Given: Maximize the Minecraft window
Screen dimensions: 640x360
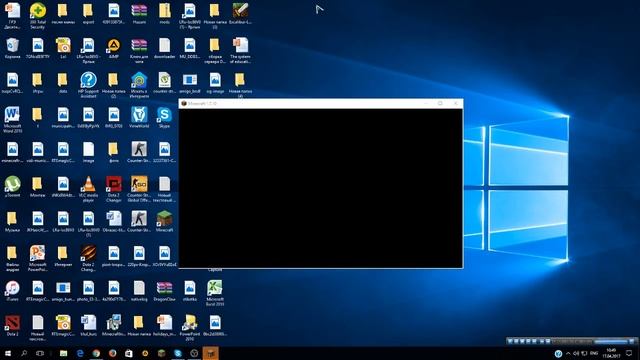Looking at the screenshot, I should point(440,104).
